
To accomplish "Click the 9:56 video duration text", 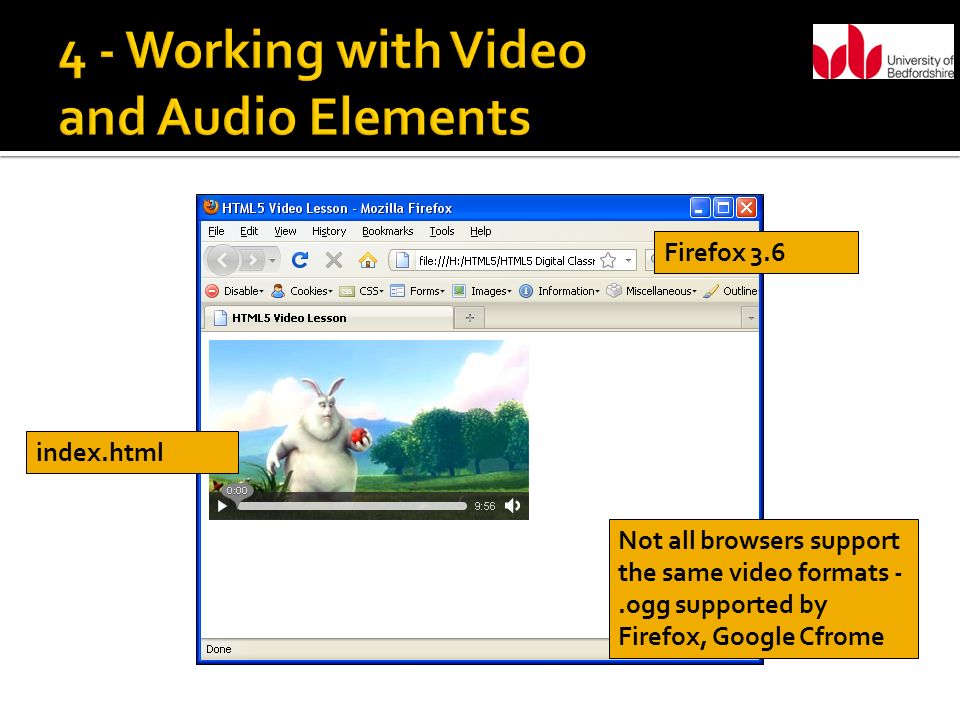I will [x=485, y=506].
